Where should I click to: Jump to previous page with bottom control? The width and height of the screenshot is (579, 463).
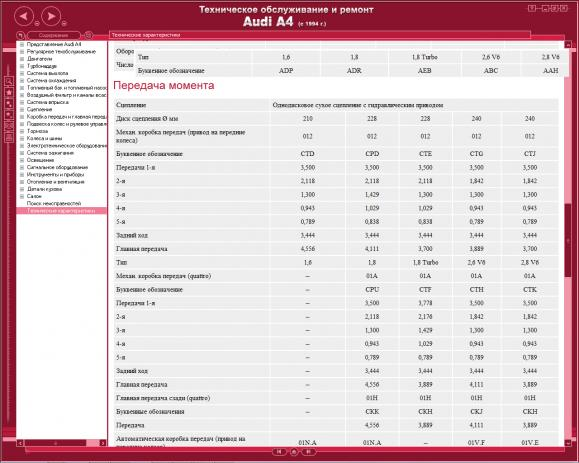pos(279,452)
